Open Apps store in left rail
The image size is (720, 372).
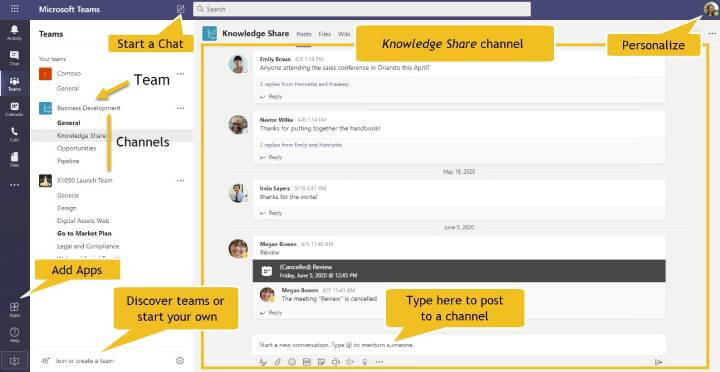[x=14, y=310]
